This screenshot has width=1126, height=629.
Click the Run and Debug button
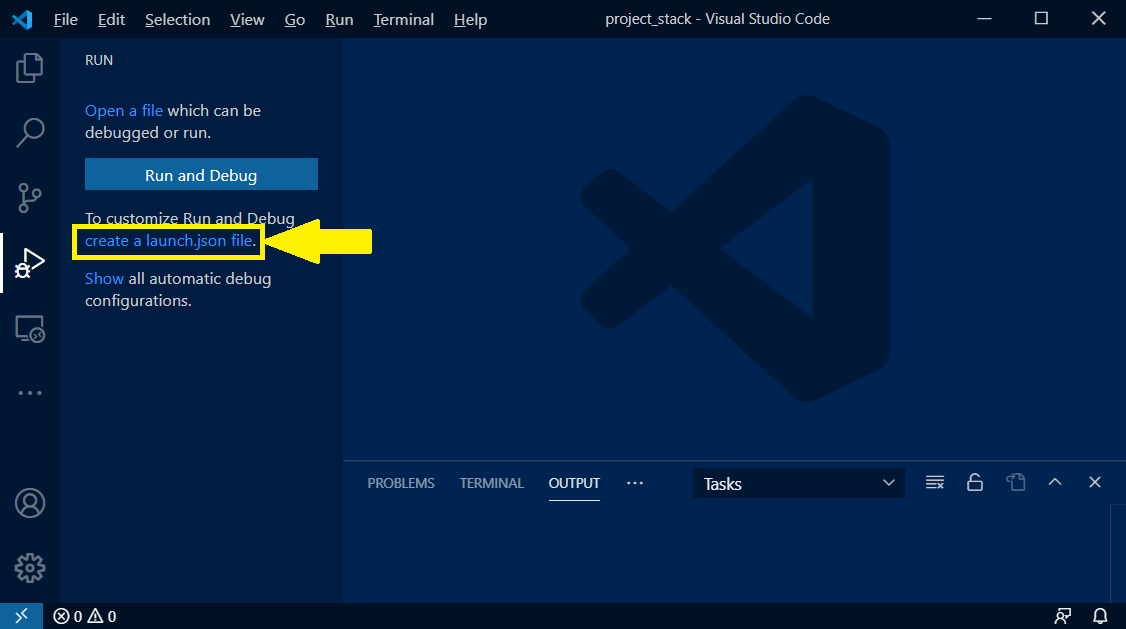(201, 174)
